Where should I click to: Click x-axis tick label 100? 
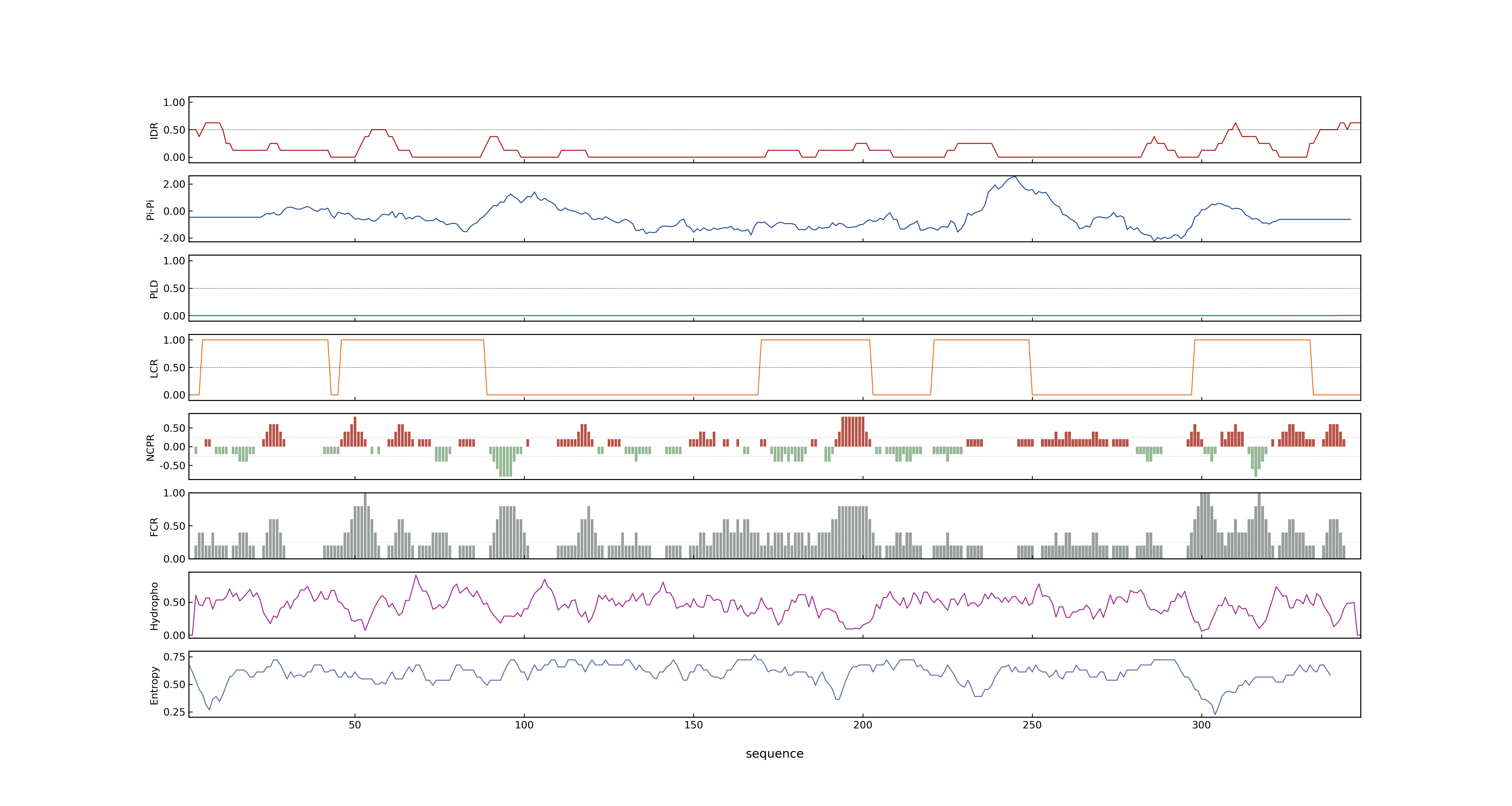[x=524, y=725]
